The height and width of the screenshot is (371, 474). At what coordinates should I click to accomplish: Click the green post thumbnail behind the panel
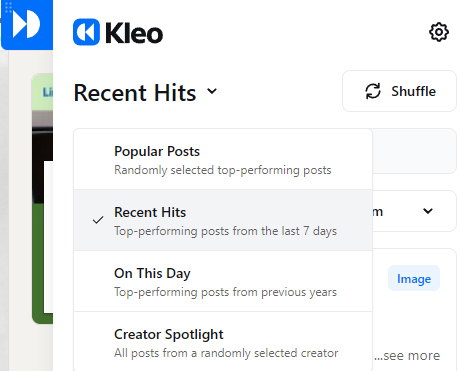click(42, 198)
